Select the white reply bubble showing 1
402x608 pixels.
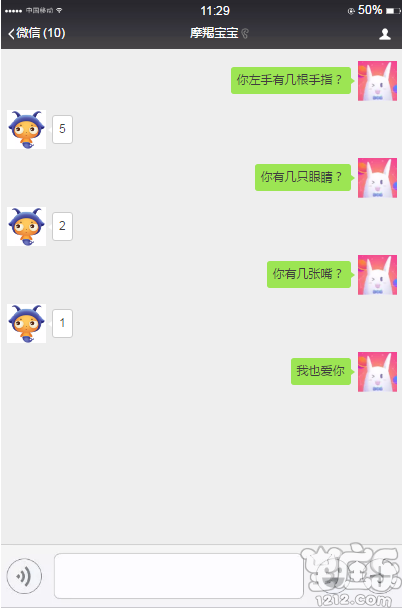pyautogui.click(x=62, y=323)
